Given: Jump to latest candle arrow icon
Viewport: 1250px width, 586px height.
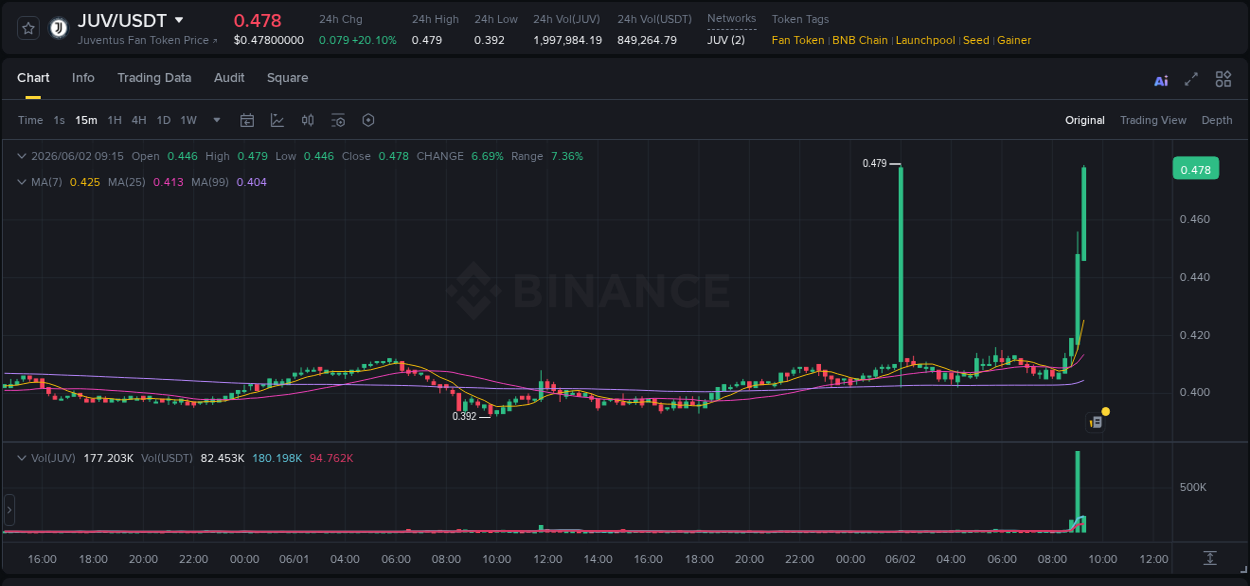Looking at the screenshot, I should tap(1210, 558).
